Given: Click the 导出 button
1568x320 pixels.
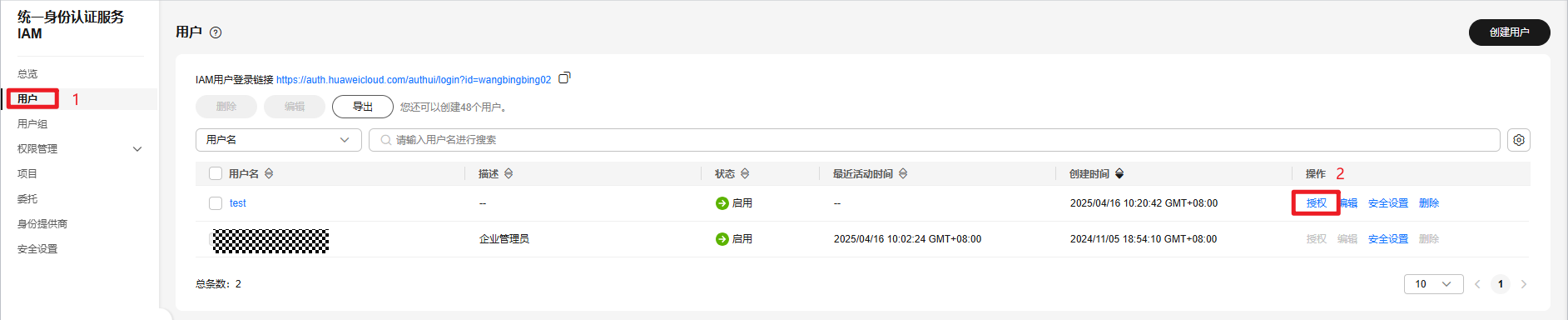Looking at the screenshot, I should point(363,107).
